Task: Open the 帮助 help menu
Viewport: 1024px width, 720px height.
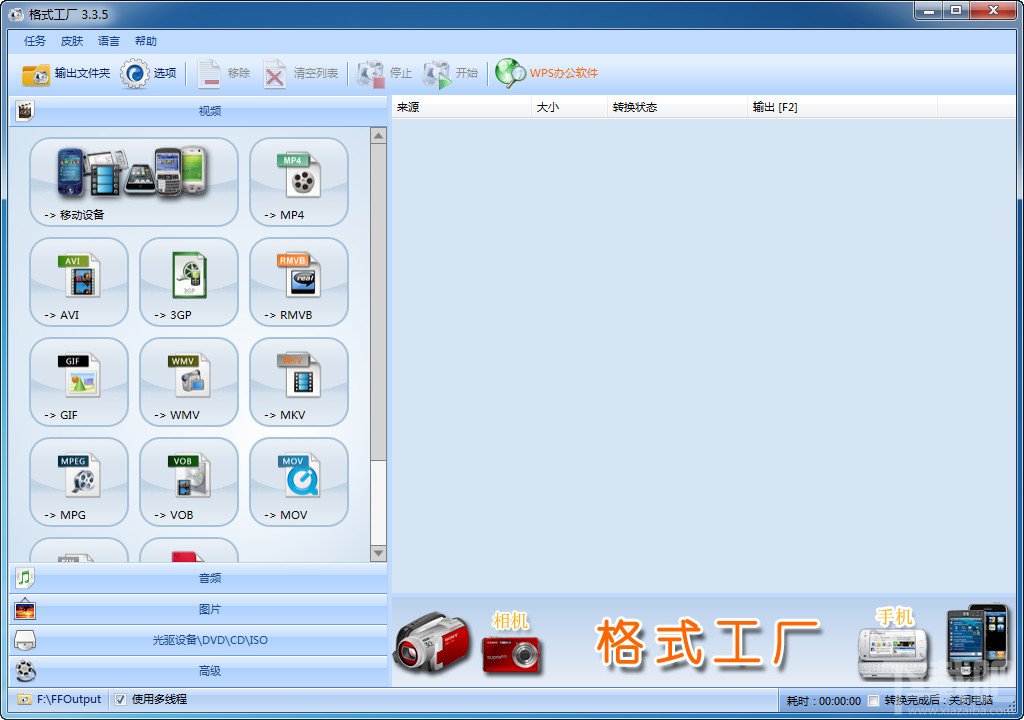Action: 146,41
